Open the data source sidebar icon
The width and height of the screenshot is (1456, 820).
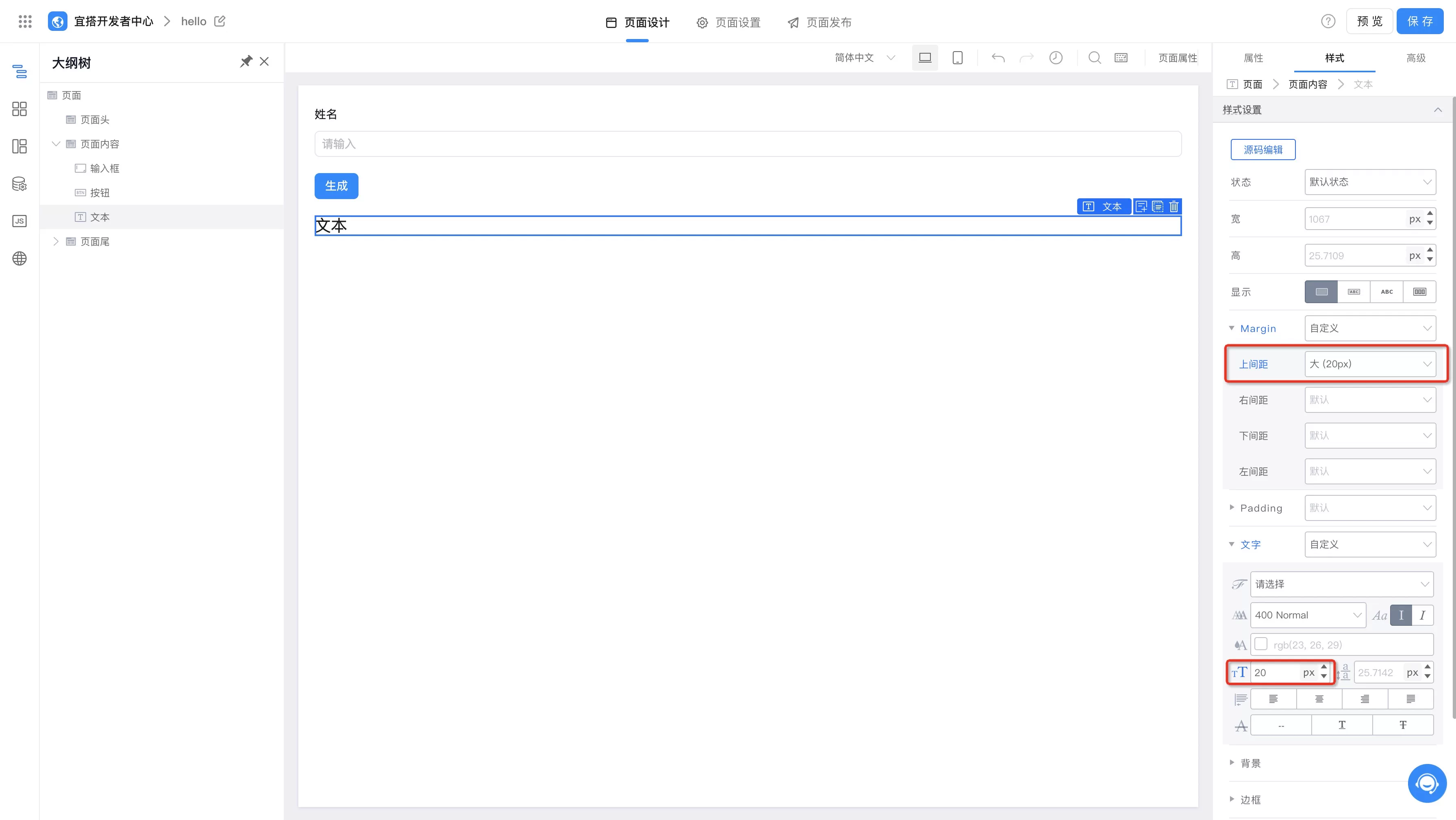[19, 184]
